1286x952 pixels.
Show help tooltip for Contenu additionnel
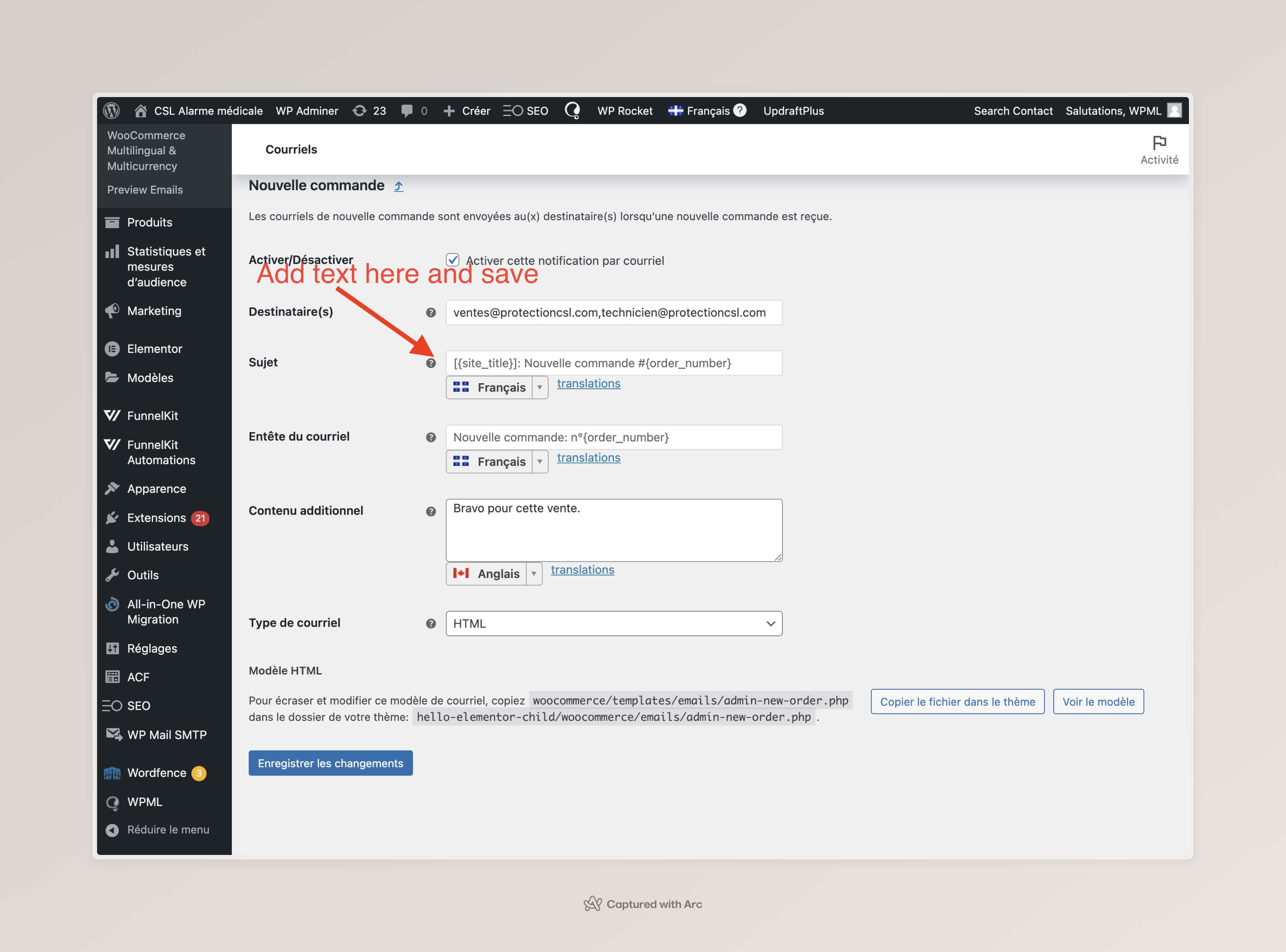(430, 512)
